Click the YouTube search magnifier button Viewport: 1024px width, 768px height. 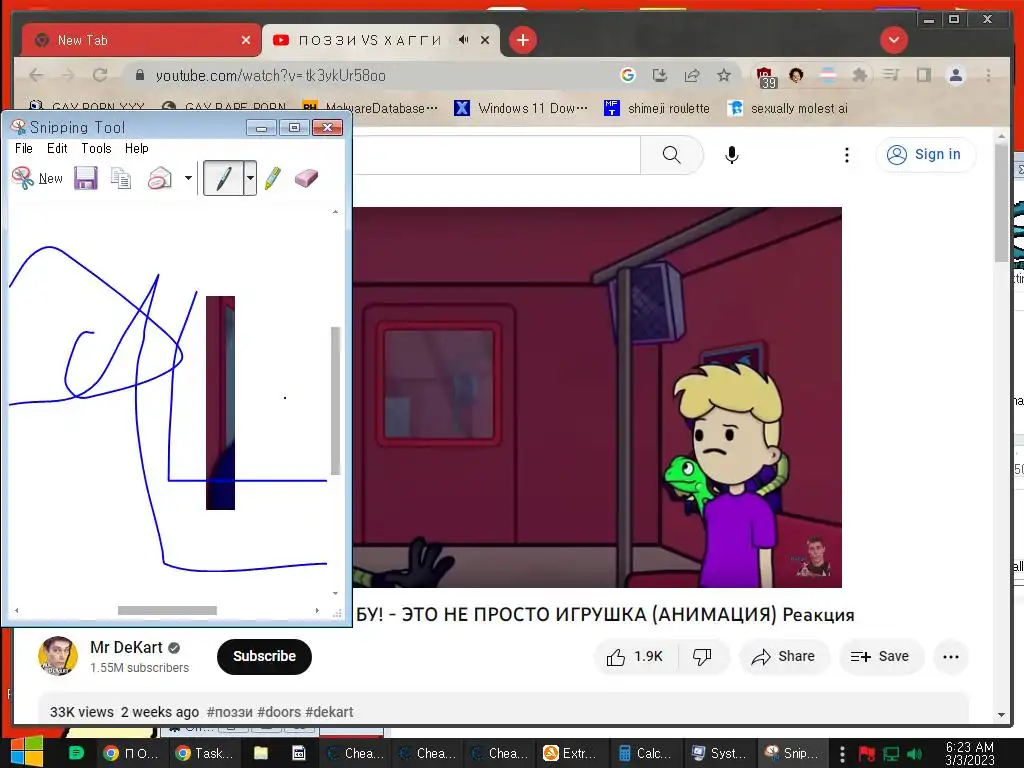point(671,155)
